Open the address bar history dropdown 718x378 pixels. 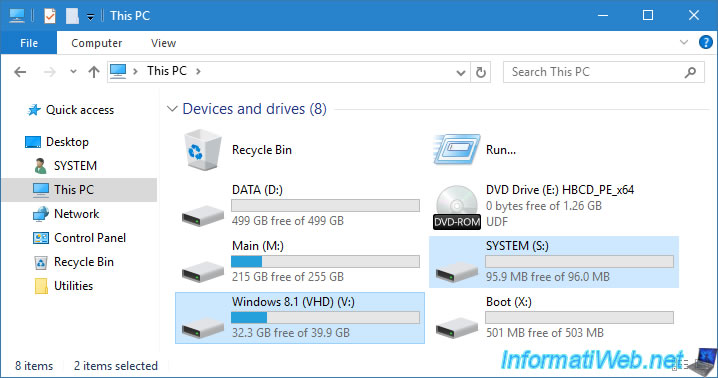pyautogui.click(x=461, y=72)
